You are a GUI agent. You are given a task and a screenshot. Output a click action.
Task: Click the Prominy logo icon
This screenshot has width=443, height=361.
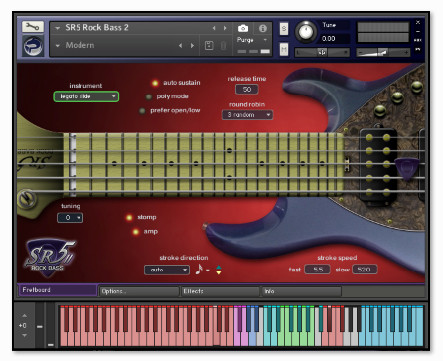tap(33, 46)
